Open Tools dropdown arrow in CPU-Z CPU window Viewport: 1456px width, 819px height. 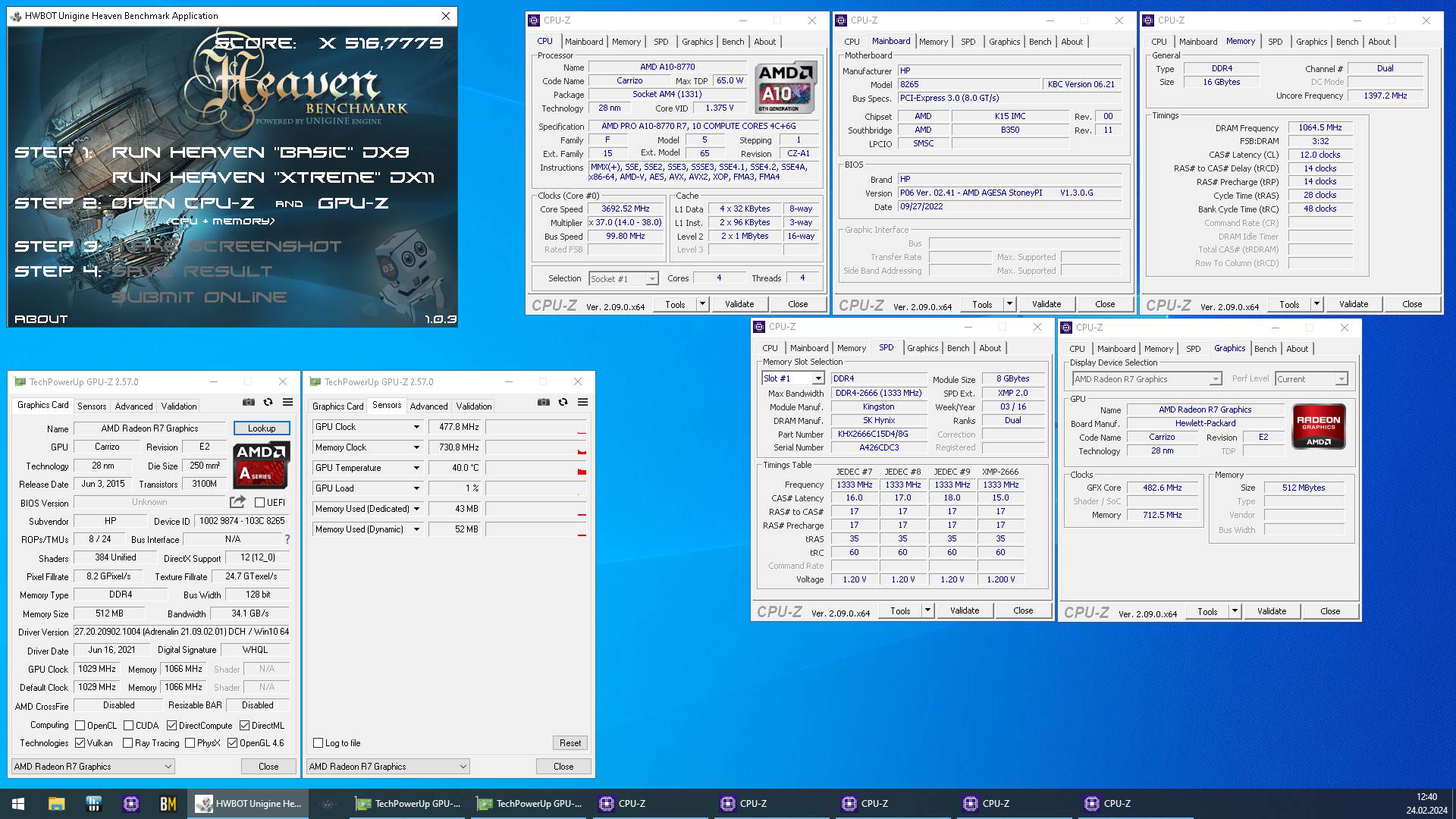[x=703, y=304]
